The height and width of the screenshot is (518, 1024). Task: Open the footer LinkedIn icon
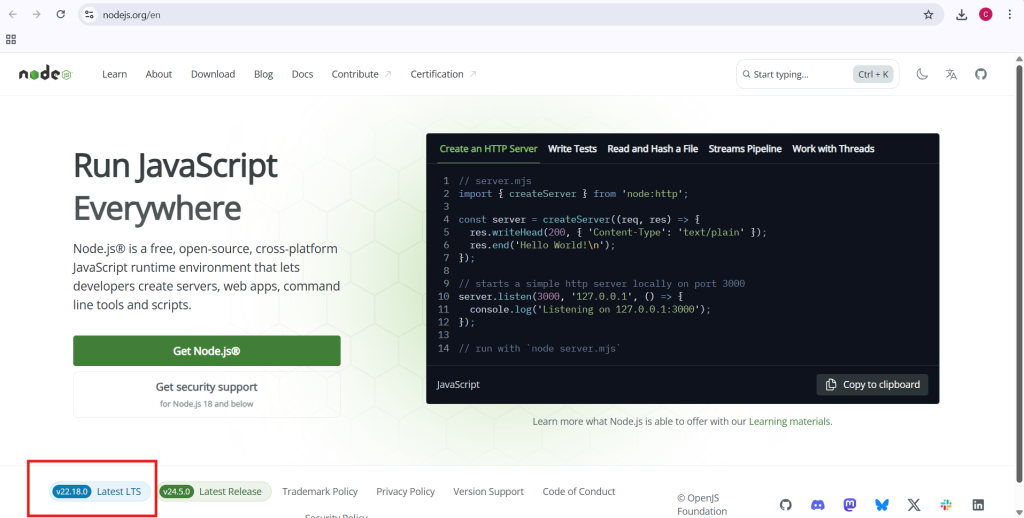978,504
